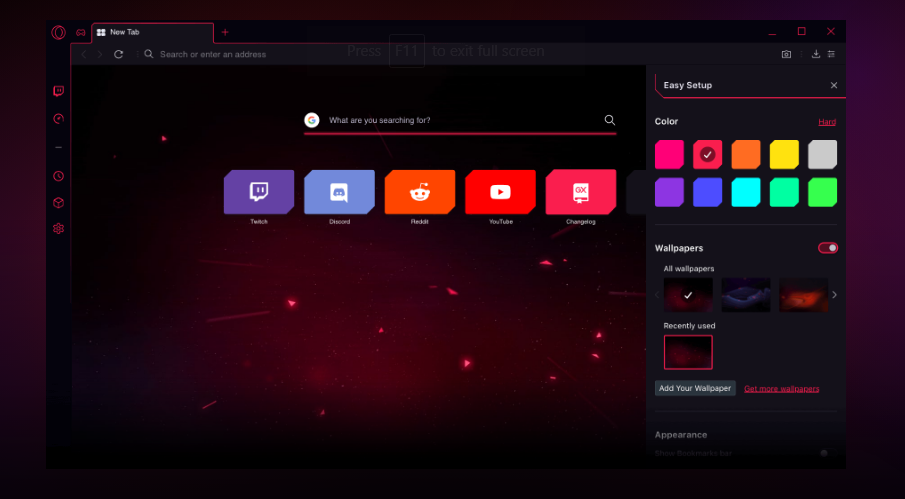Go back with the back arrow
The width and height of the screenshot is (905, 499).
click(x=84, y=54)
